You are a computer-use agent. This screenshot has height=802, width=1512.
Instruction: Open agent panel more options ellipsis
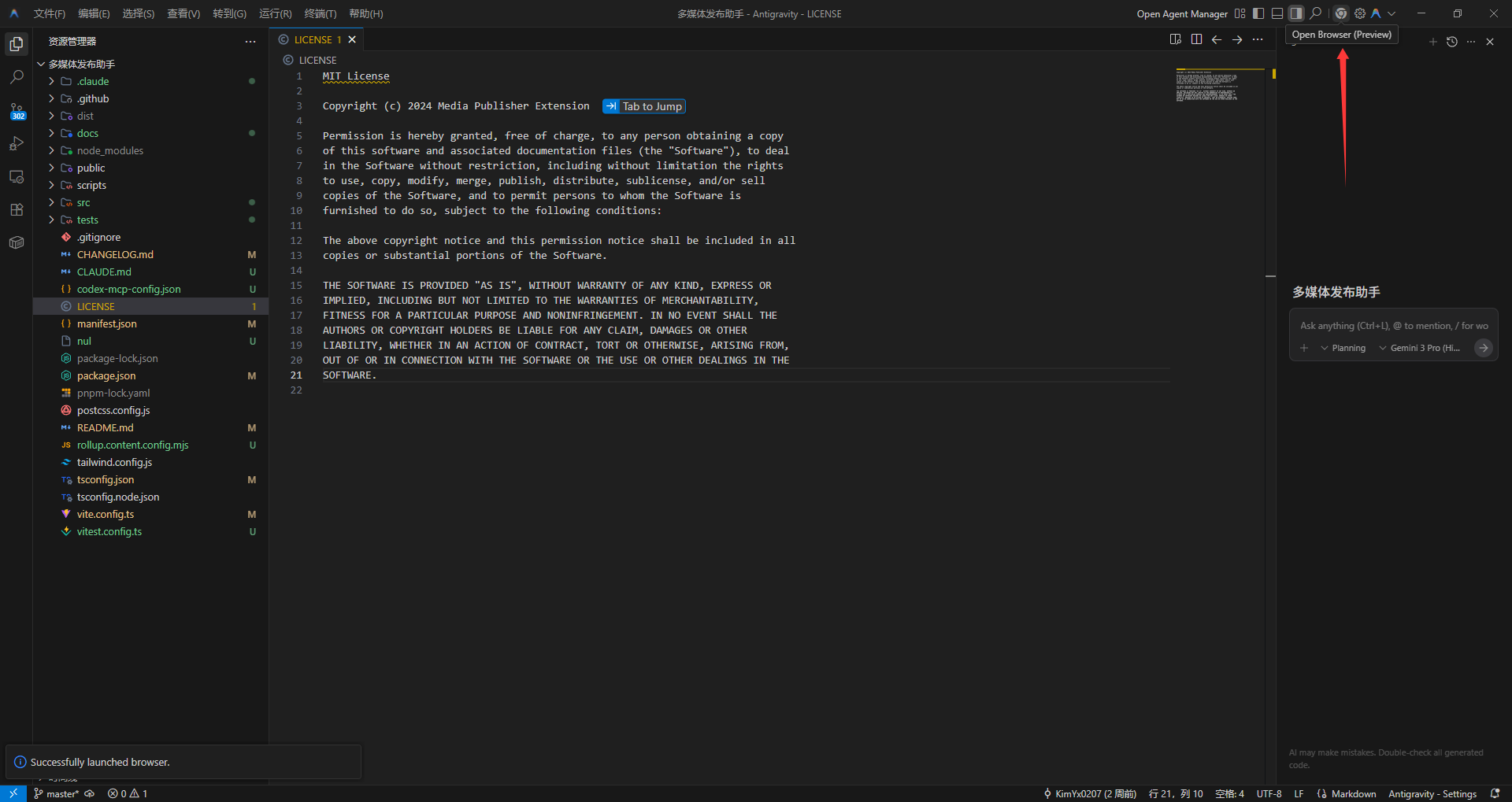[x=1471, y=42]
